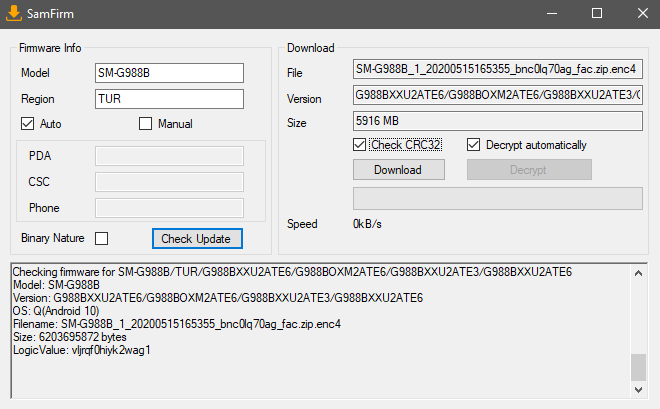Close the SamFirm window
Image resolution: width=660 pixels, height=409 pixels.
[642, 13]
